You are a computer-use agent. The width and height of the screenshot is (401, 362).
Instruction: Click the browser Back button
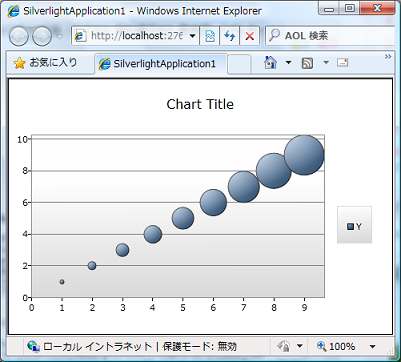tap(19, 36)
